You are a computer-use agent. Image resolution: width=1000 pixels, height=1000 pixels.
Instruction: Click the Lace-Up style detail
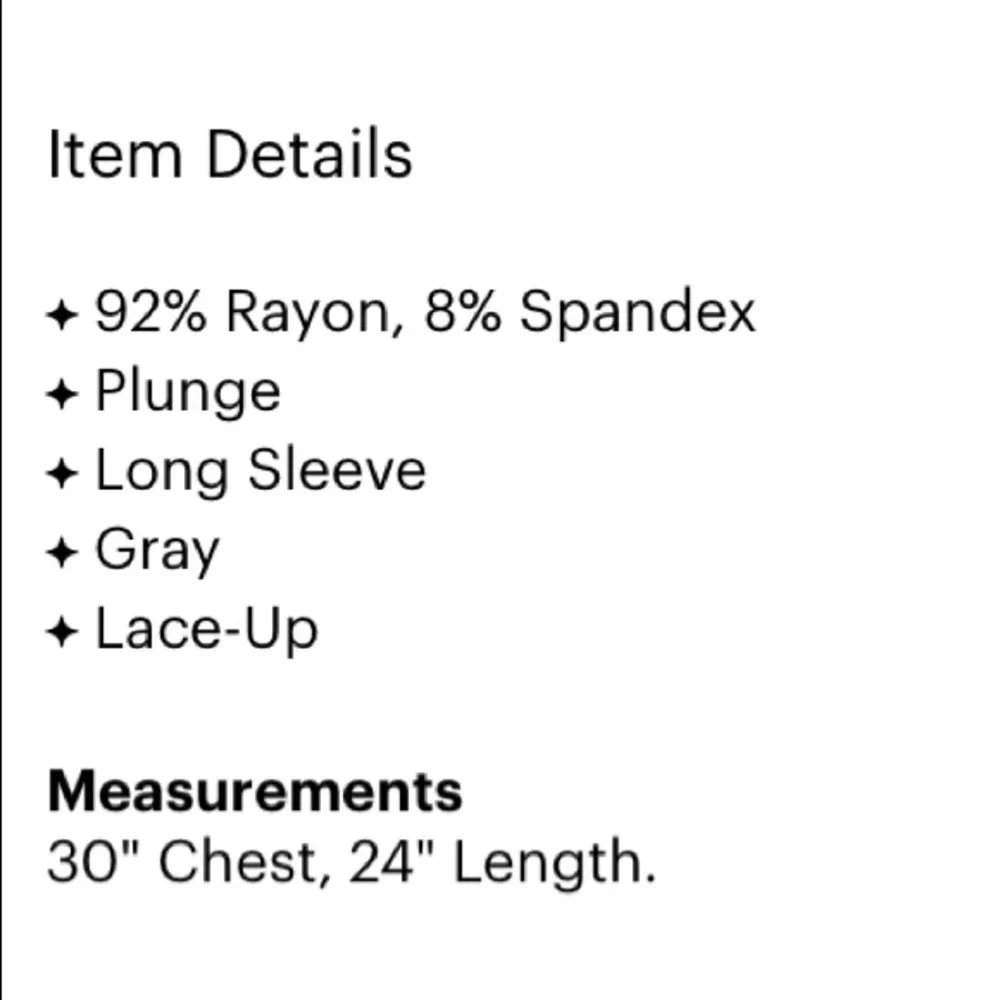click(206, 632)
